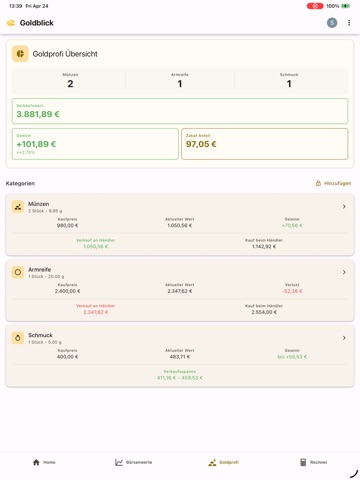The height and width of the screenshot is (480, 360).
Task: Click the Goldblick app title
Action: point(37,23)
